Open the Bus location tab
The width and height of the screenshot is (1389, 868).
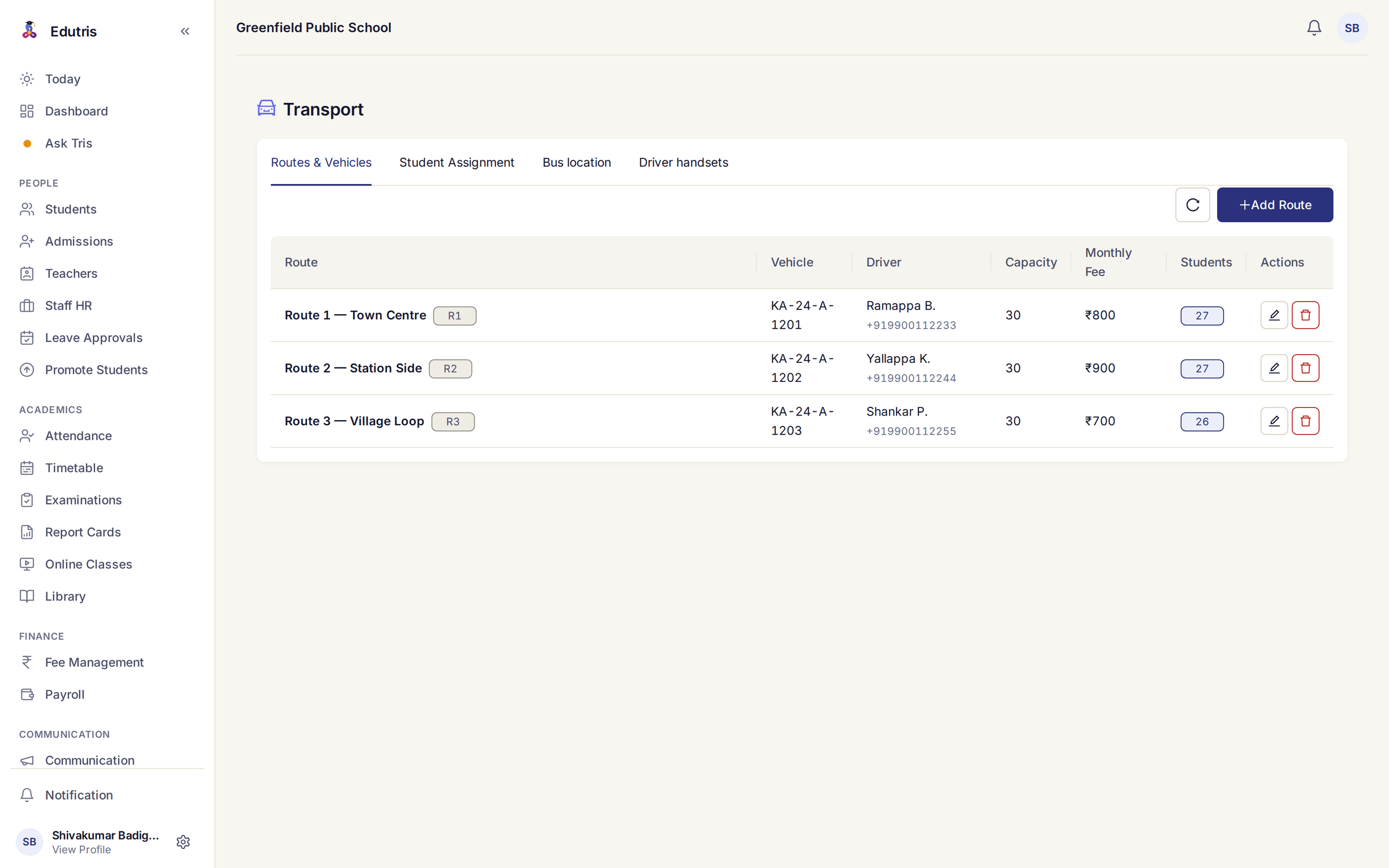pyautogui.click(x=576, y=163)
